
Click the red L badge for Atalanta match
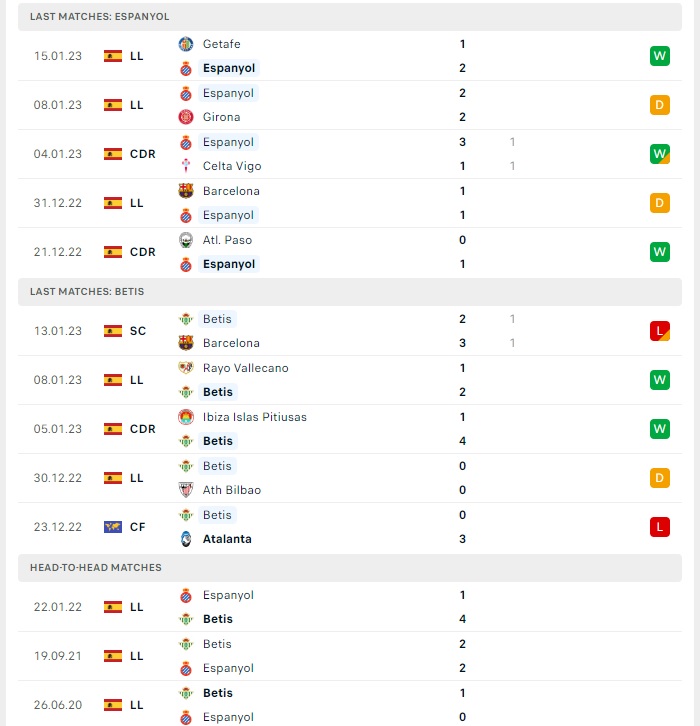pyautogui.click(x=660, y=527)
